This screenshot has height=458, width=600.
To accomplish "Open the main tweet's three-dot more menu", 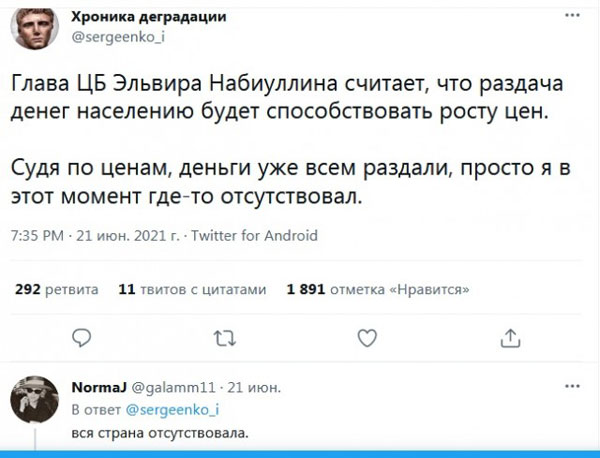I will click(571, 17).
